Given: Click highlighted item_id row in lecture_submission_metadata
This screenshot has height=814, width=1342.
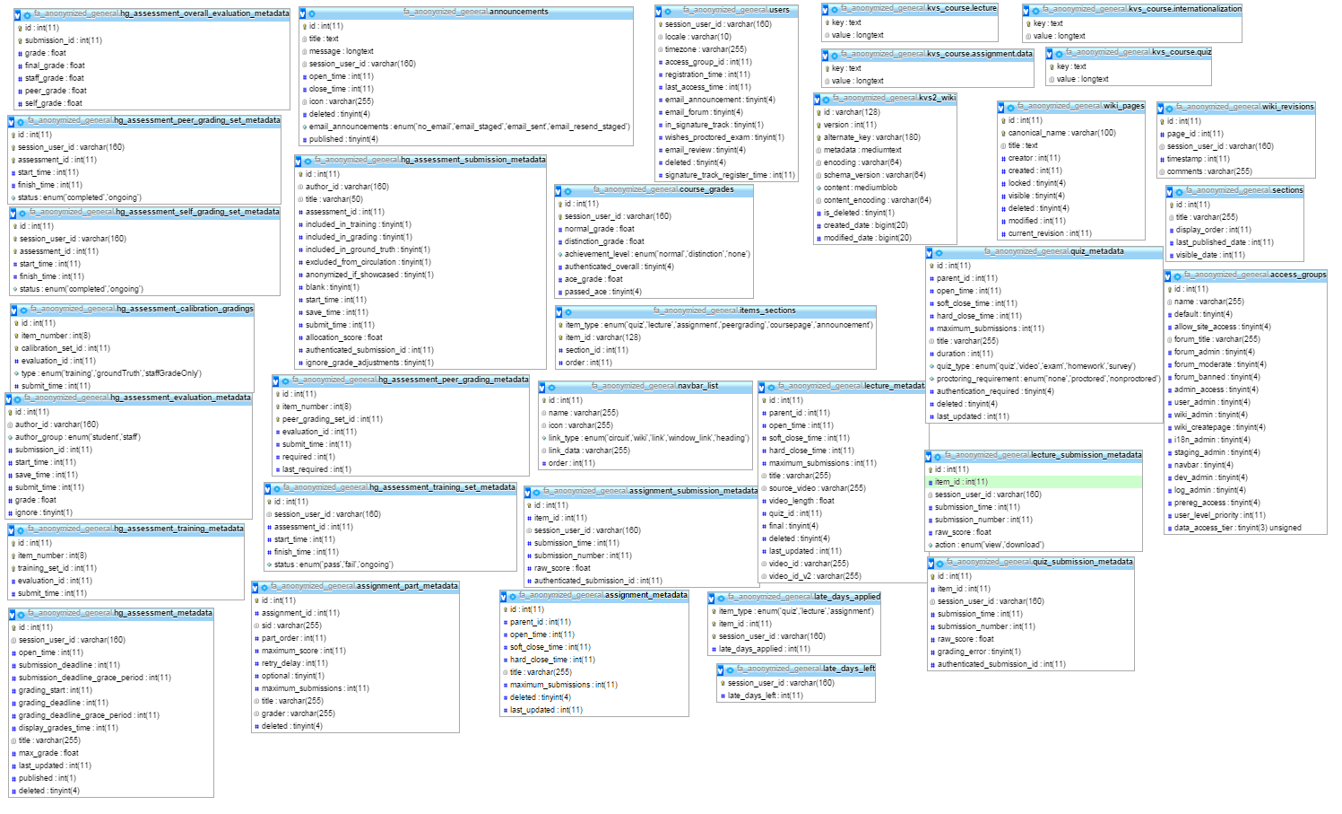Looking at the screenshot, I should click(1034, 482).
